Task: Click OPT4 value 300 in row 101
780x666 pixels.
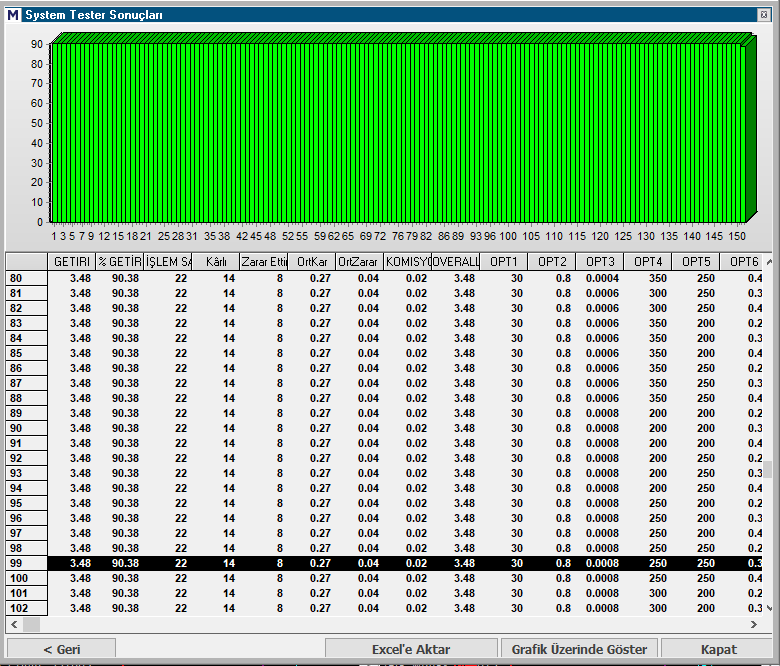Action: tap(658, 593)
